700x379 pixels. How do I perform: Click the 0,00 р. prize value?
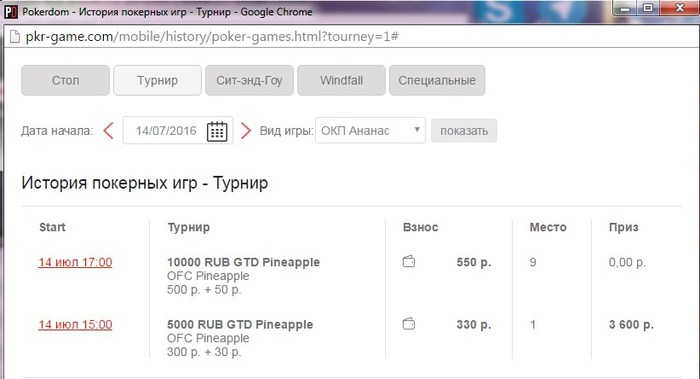[x=627, y=262]
